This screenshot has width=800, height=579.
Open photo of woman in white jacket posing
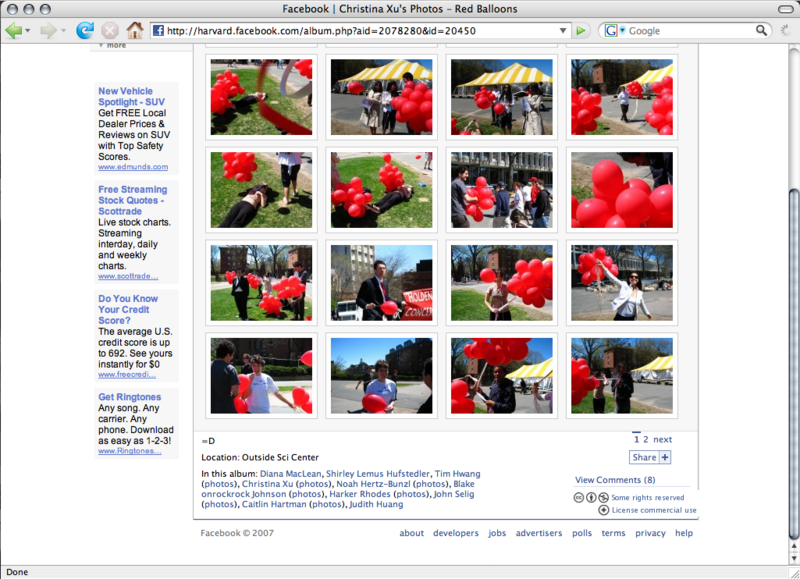[621, 283]
